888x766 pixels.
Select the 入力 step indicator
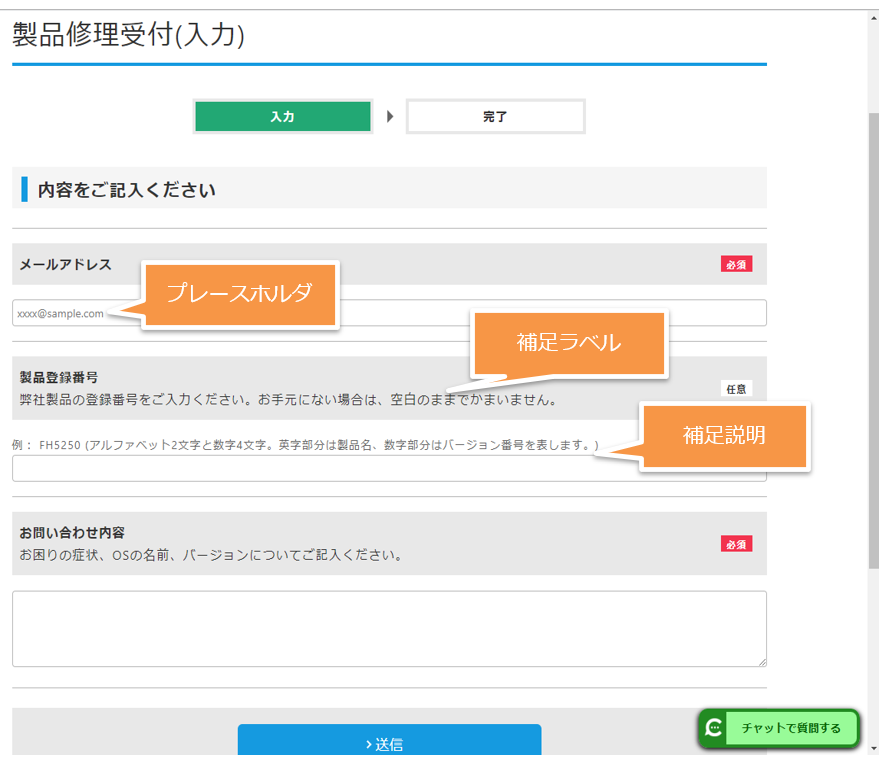[x=282, y=117]
